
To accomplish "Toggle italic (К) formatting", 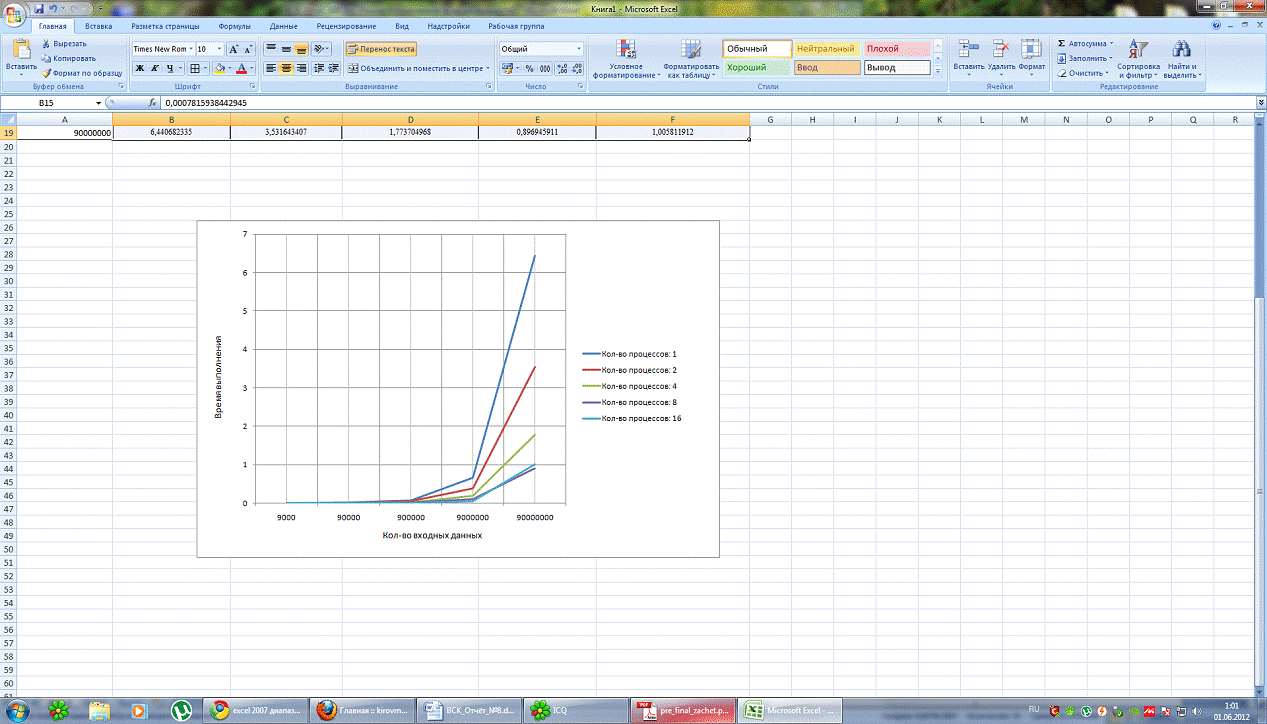I will [155, 68].
